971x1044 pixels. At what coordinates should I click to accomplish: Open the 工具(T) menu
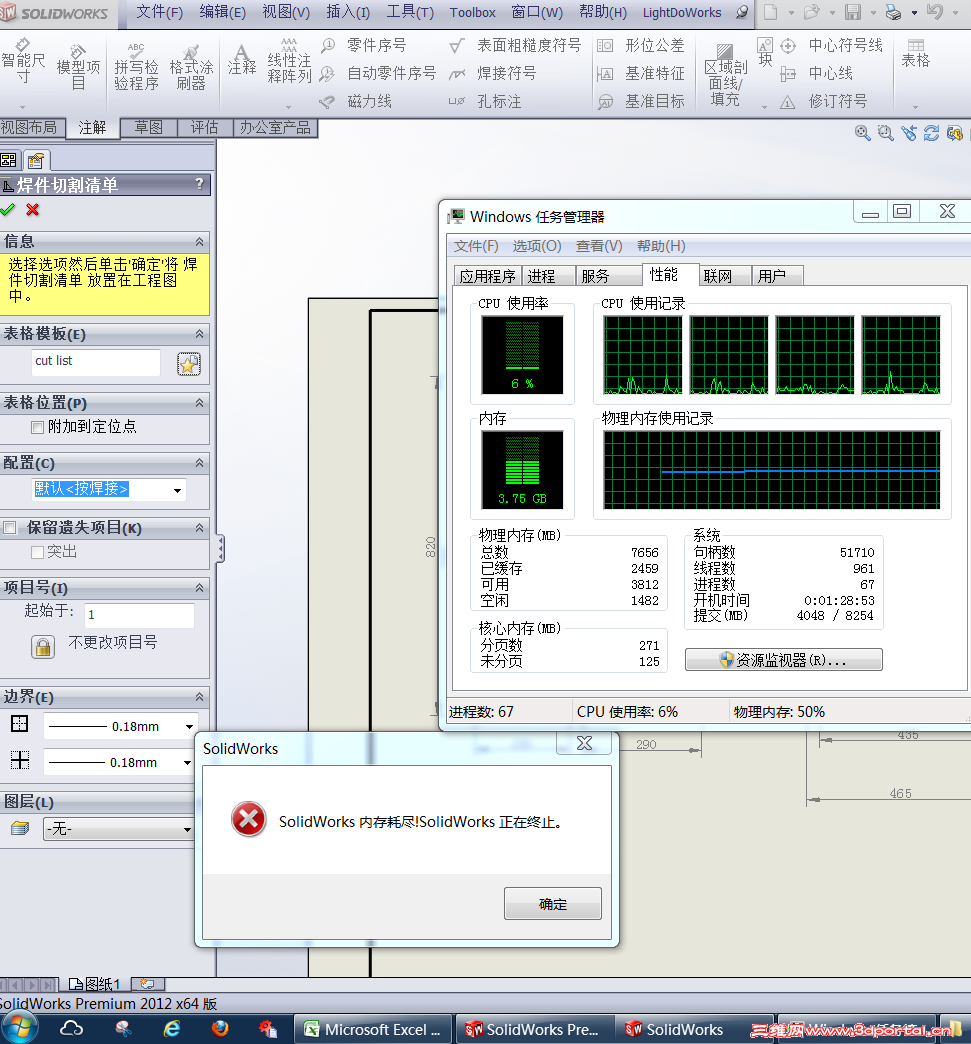[x=410, y=12]
